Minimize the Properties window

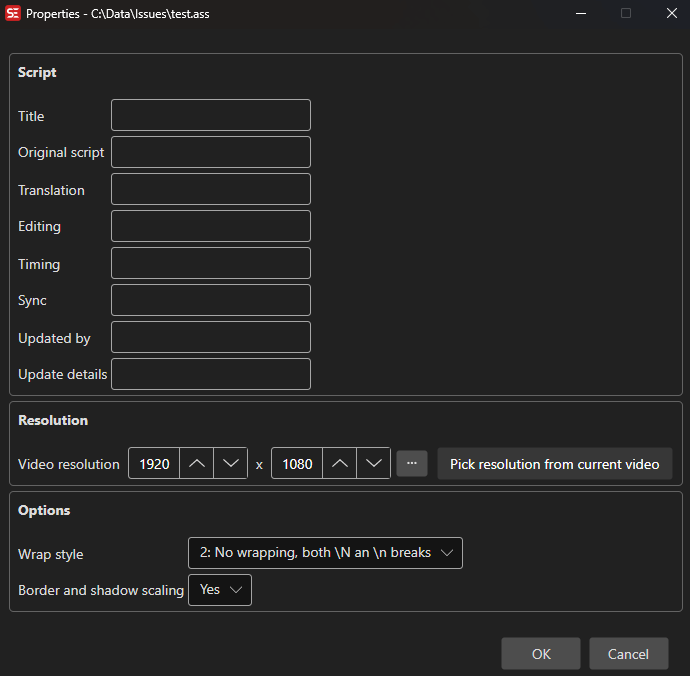581,13
